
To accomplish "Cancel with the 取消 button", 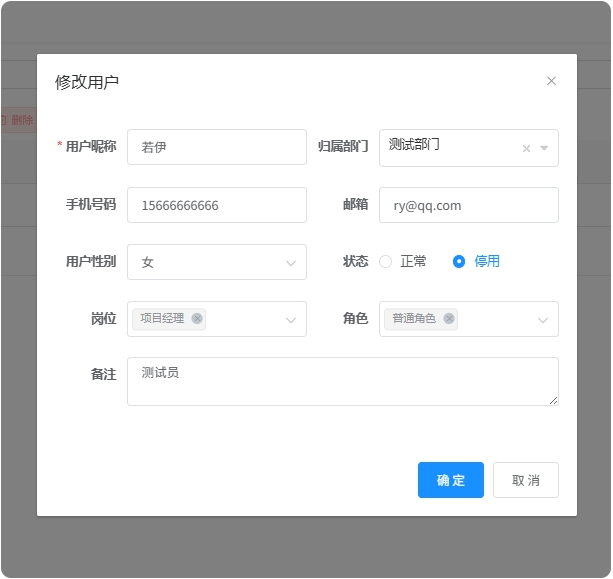I will tap(526, 480).
